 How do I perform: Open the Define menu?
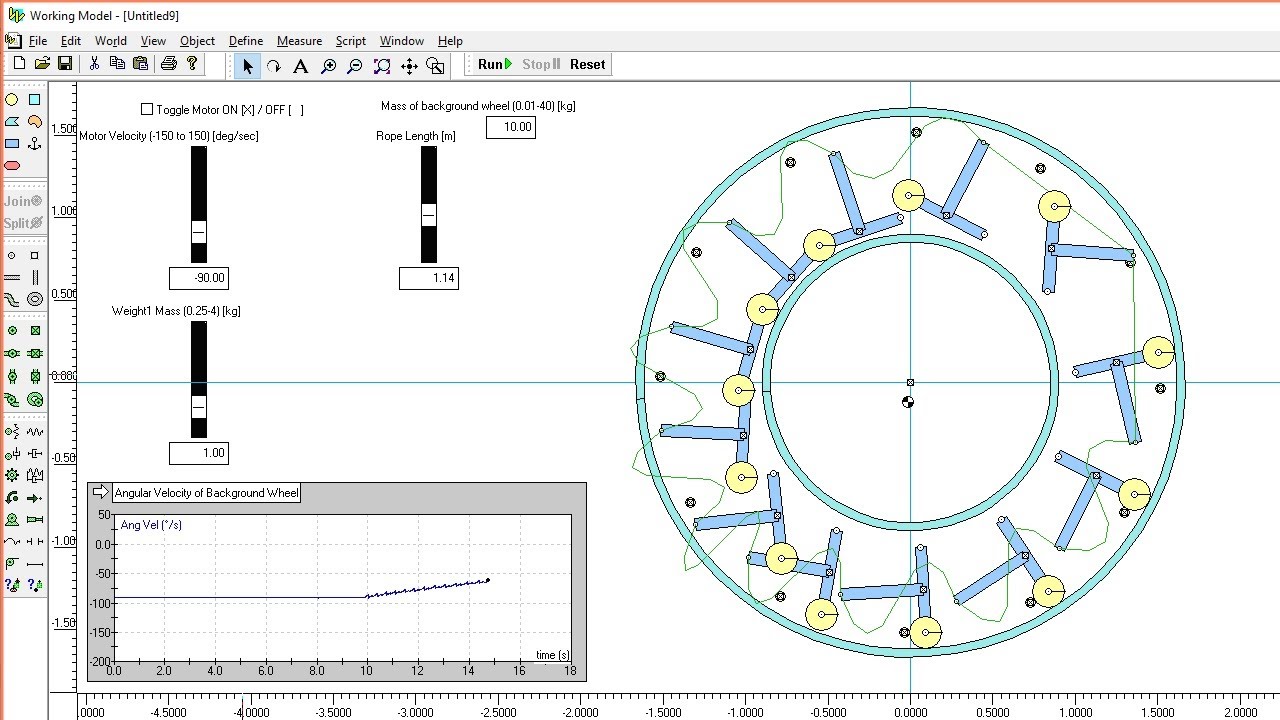point(246,41)
